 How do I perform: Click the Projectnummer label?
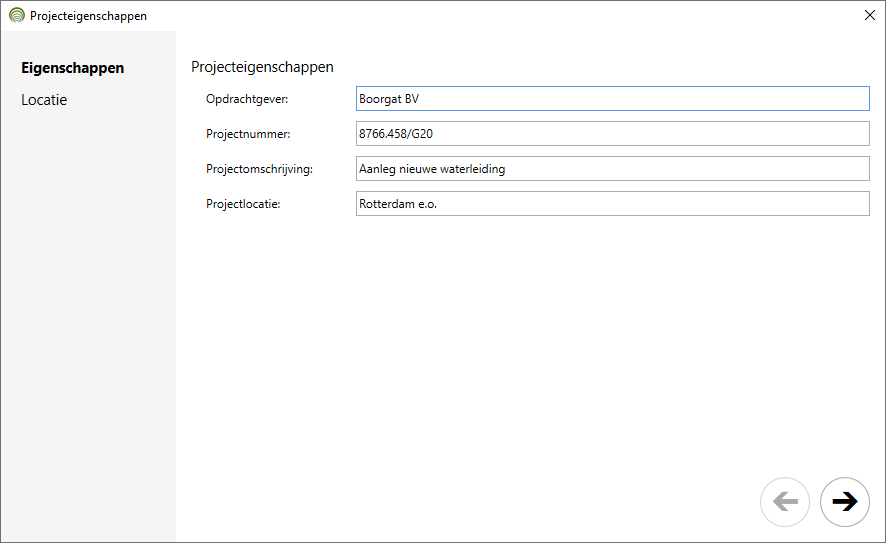pyautogui.click(x=248, y=134)
